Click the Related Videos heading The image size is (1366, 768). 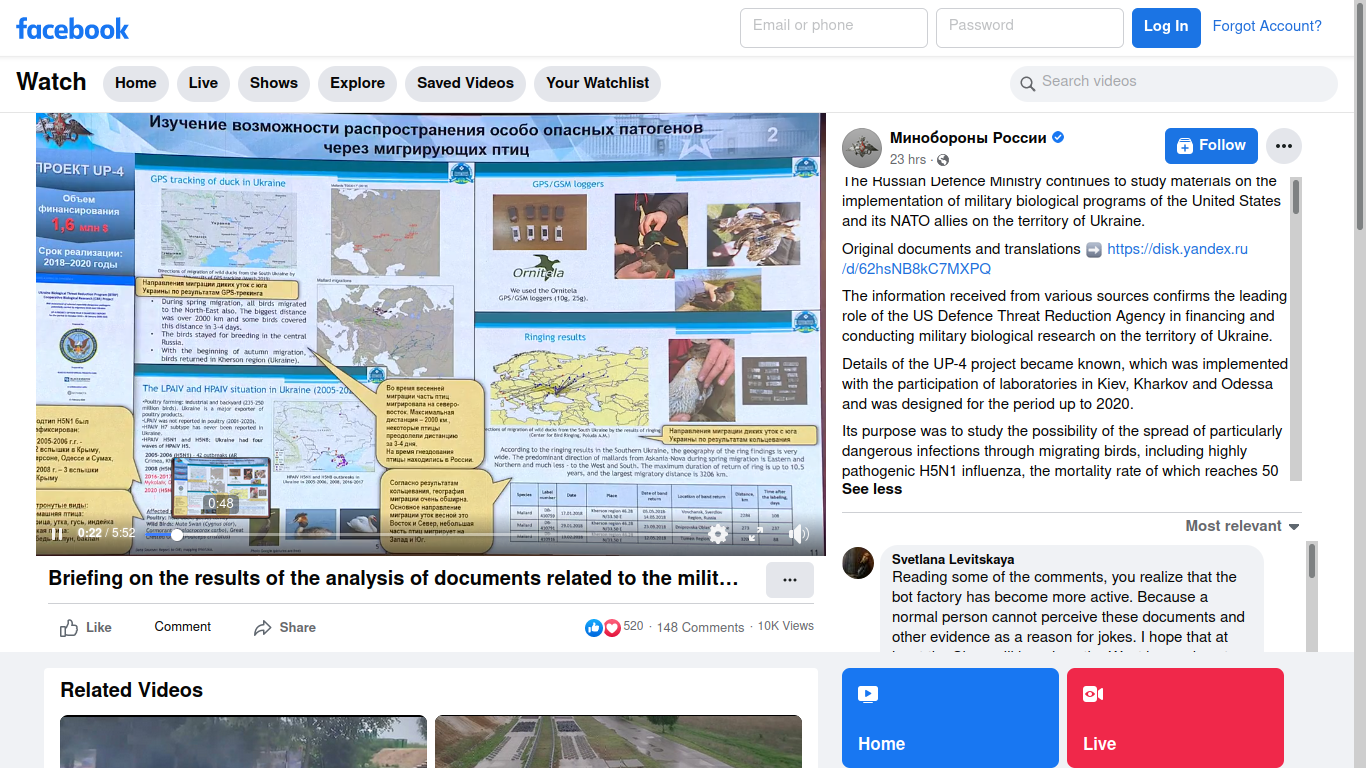(131, 690)
